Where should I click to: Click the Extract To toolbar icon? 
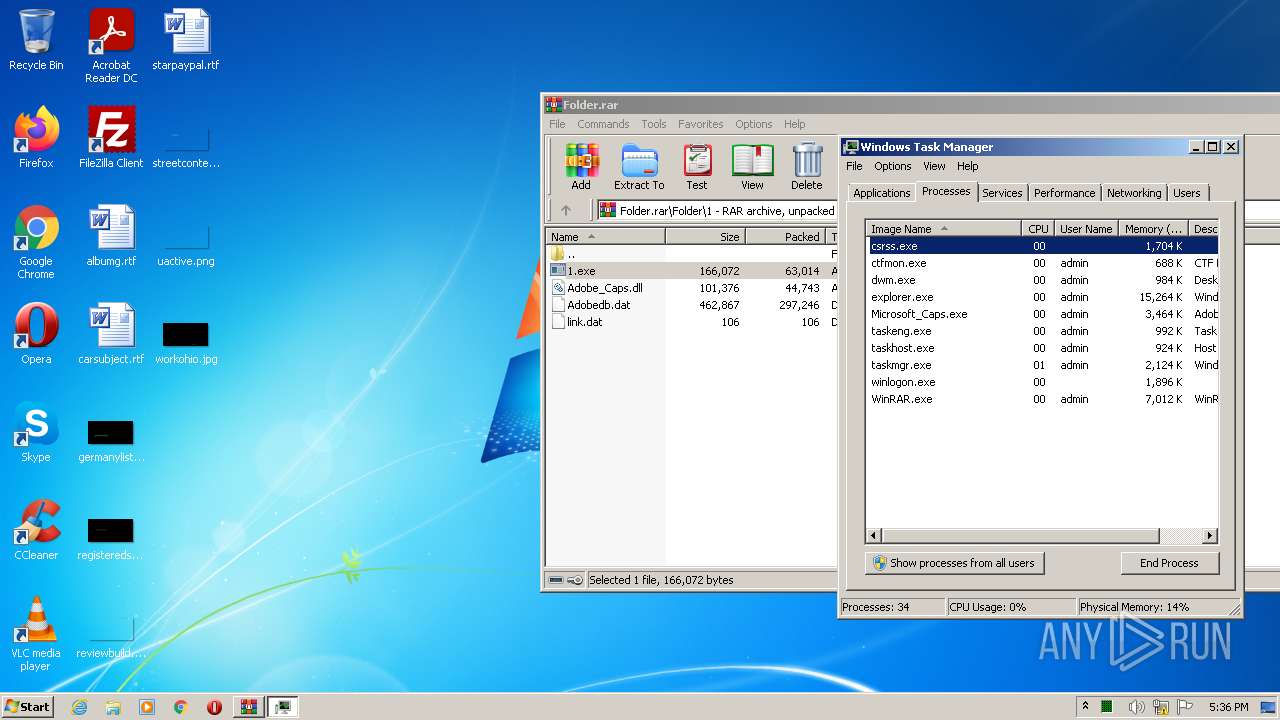click(639, 166)
